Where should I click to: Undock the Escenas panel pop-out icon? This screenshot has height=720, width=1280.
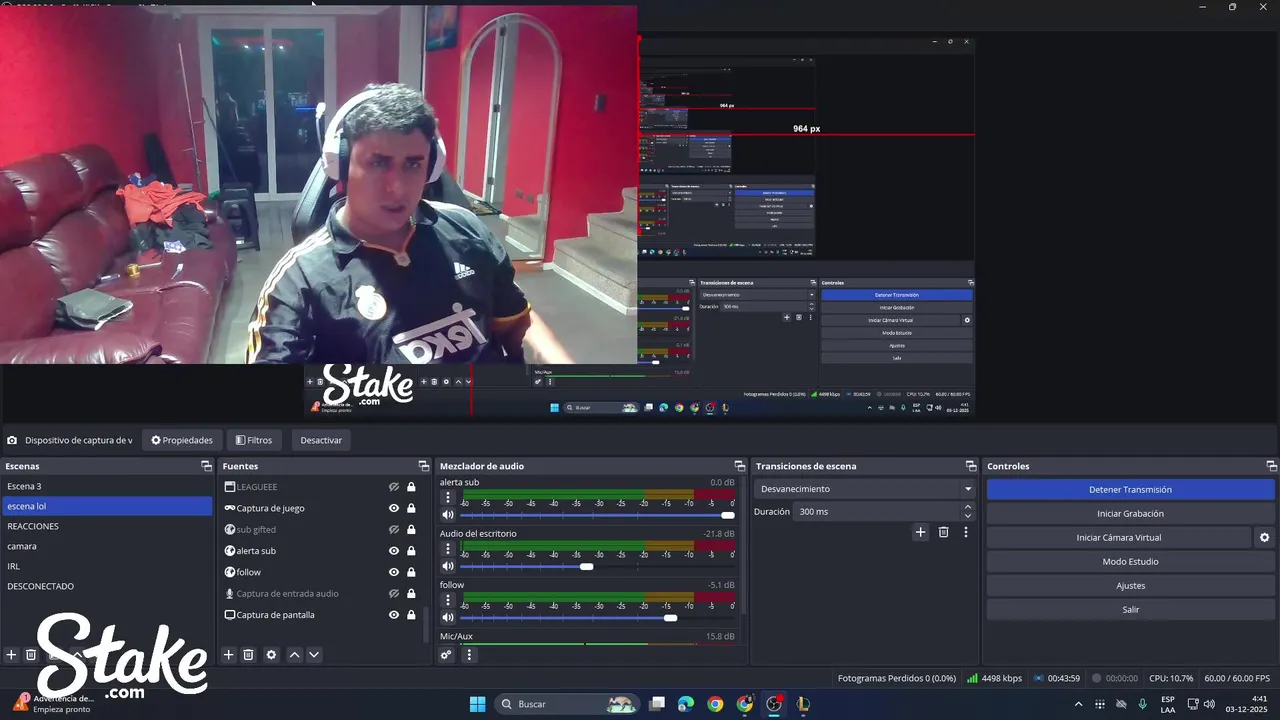click(x=206, y=466)
